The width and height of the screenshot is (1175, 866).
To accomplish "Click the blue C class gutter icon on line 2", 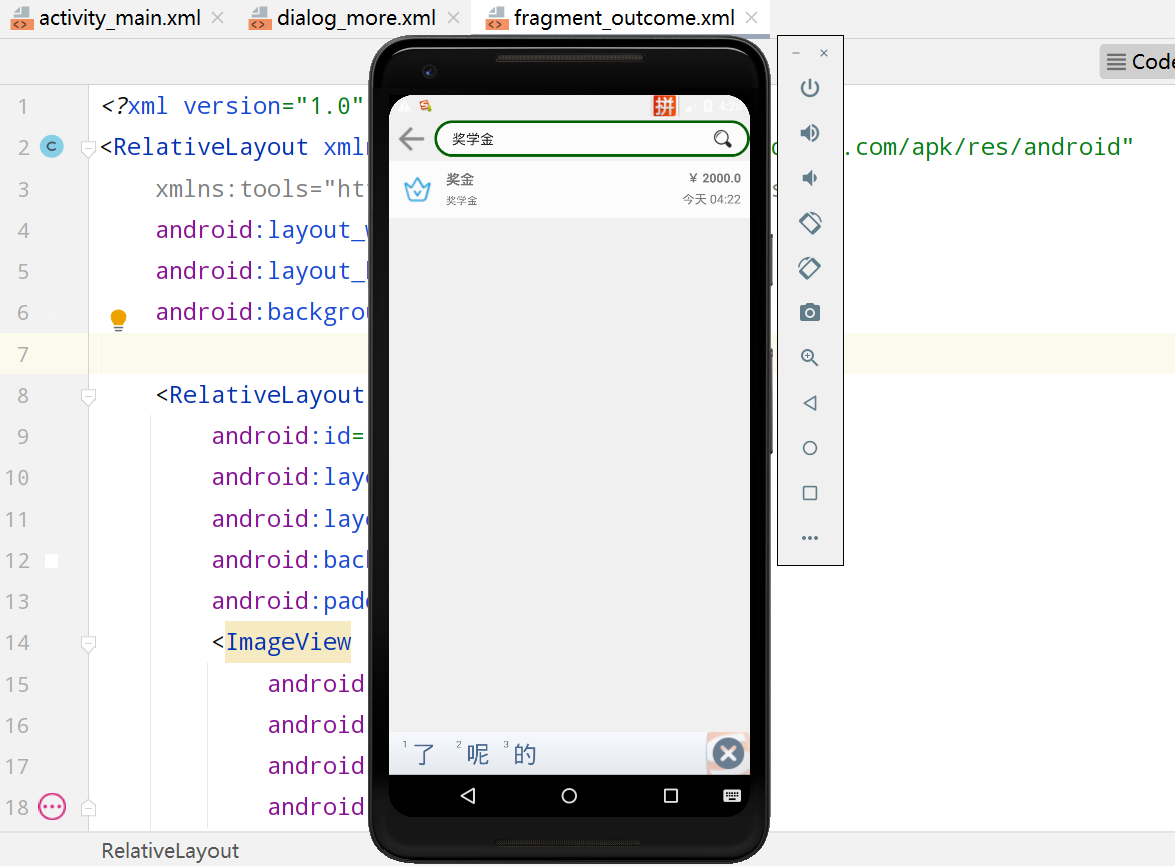I will point(52,146).
